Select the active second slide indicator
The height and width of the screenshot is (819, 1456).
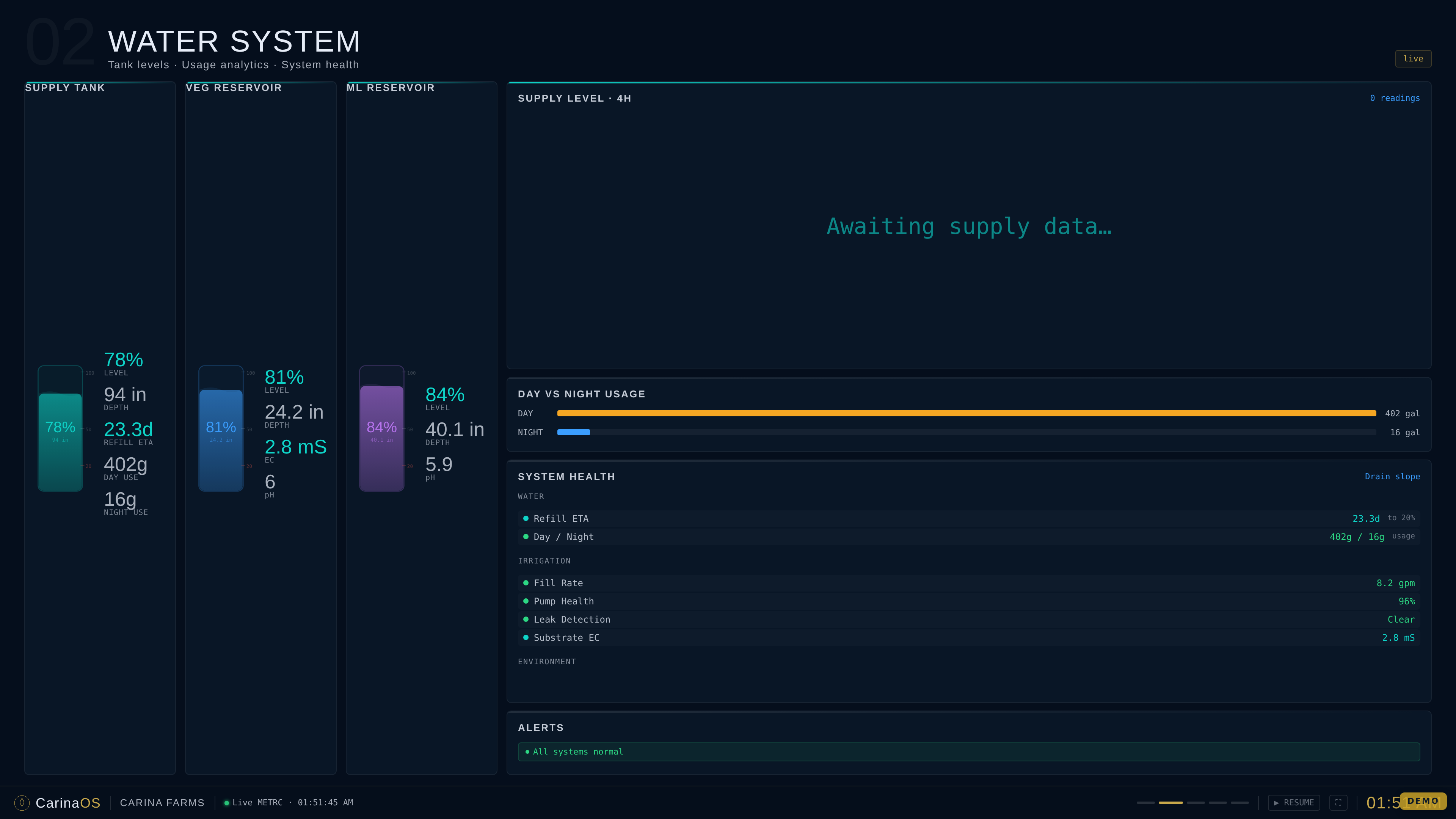coord(1170,803)
